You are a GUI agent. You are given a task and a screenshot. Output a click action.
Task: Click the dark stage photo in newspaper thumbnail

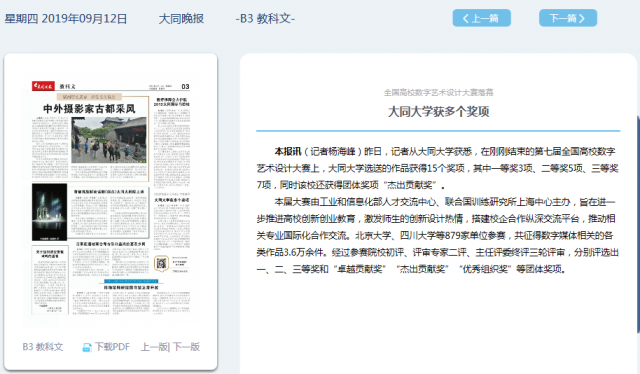tap(49, 212)
